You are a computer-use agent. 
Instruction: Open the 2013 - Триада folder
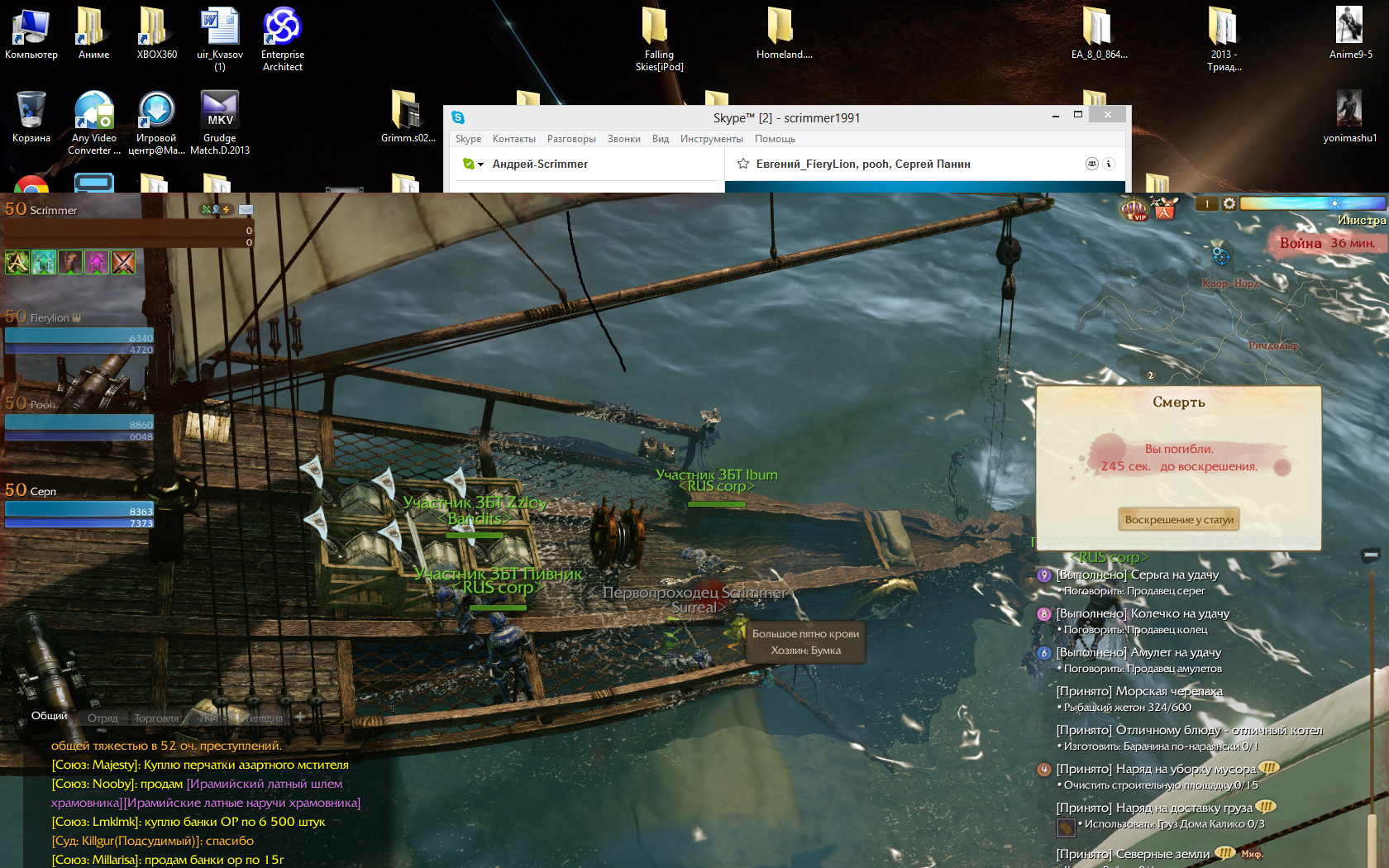(x=1224, y=40)
